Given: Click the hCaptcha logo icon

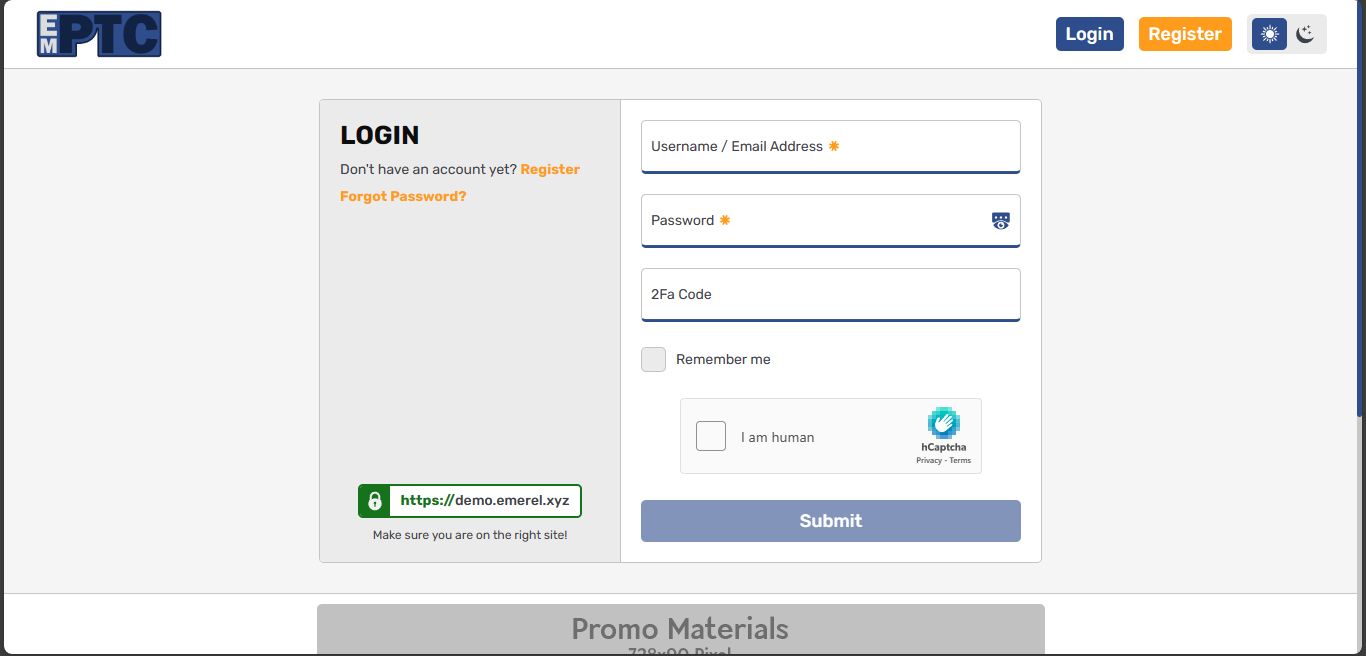Looking at the screenshot, I should click(x=943, y=423).
